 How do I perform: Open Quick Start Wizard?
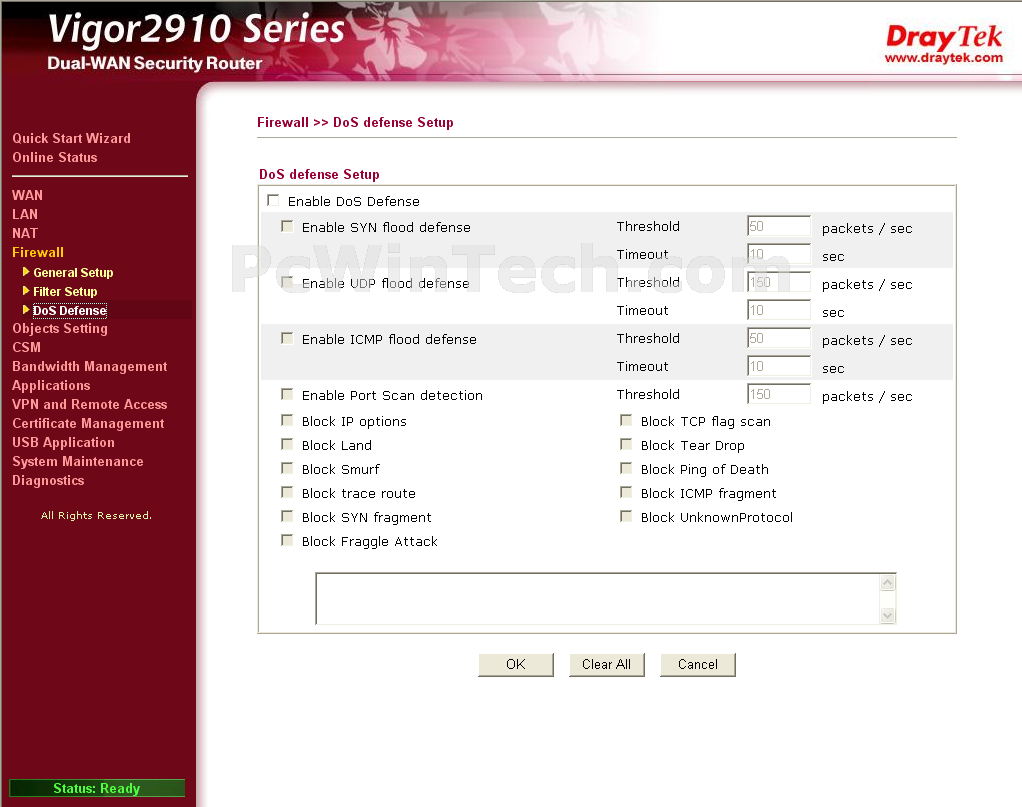[x=71, y=138]
